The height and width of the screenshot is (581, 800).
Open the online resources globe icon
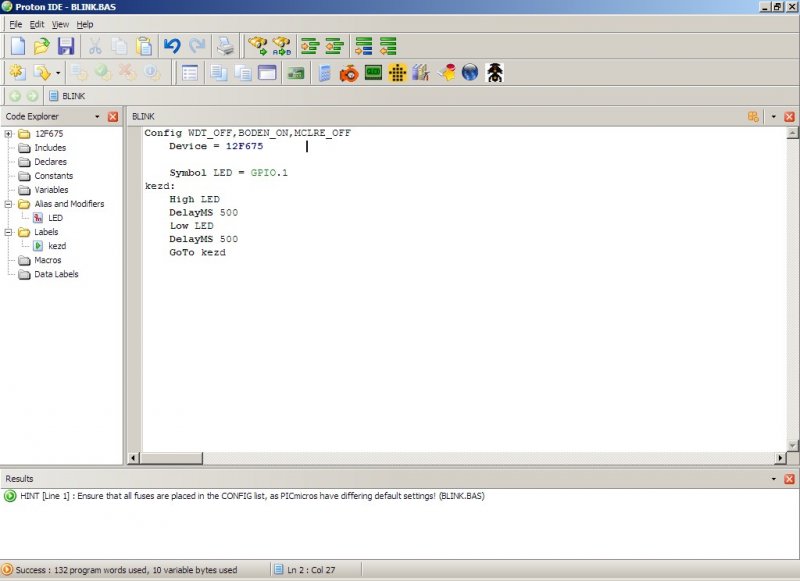pos(470,73)
